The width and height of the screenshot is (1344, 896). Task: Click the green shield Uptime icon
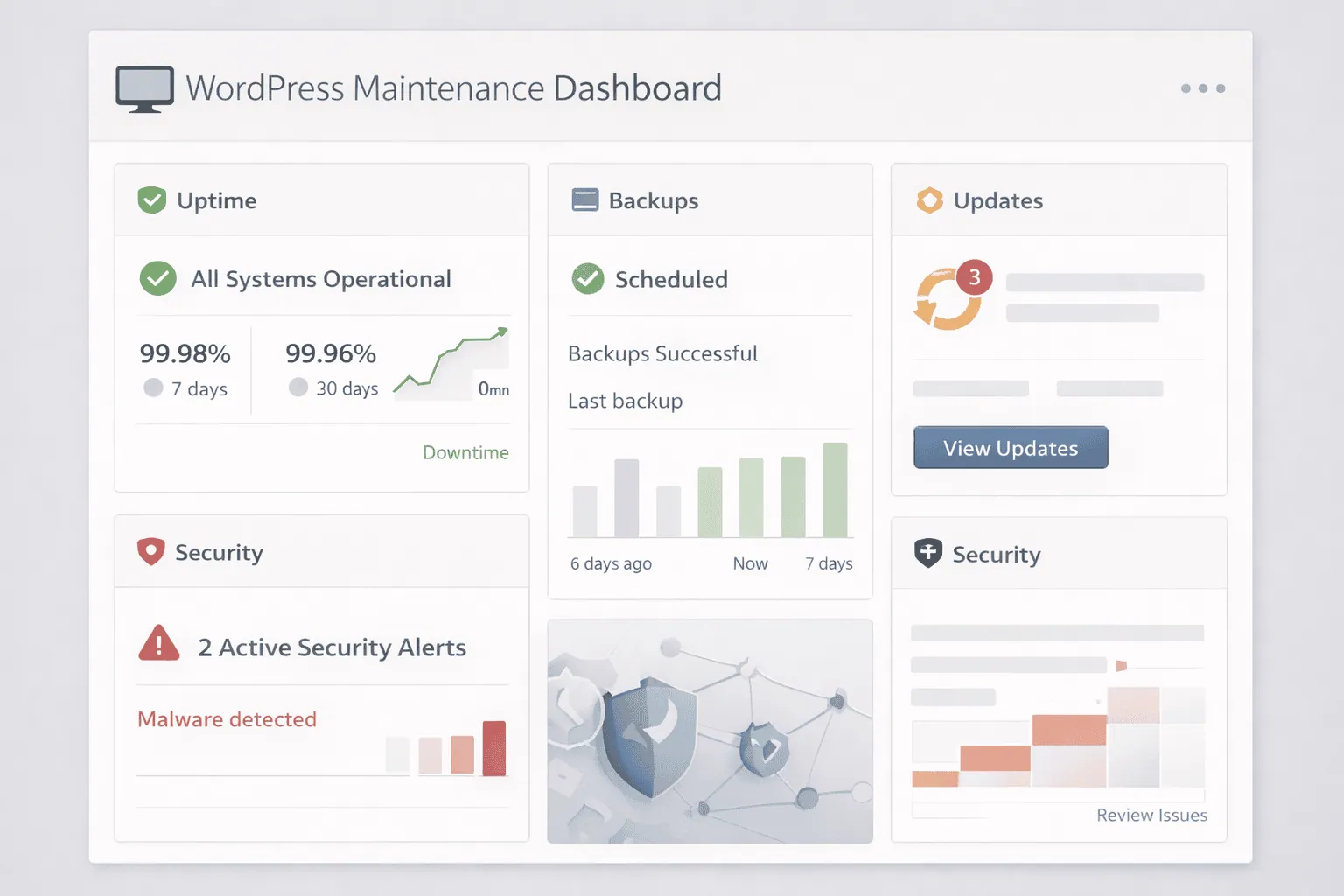point(152,200)
